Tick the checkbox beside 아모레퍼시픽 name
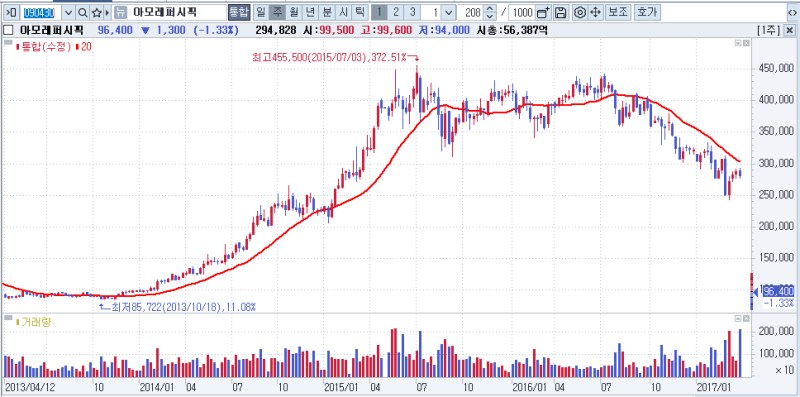 [8, 30]
